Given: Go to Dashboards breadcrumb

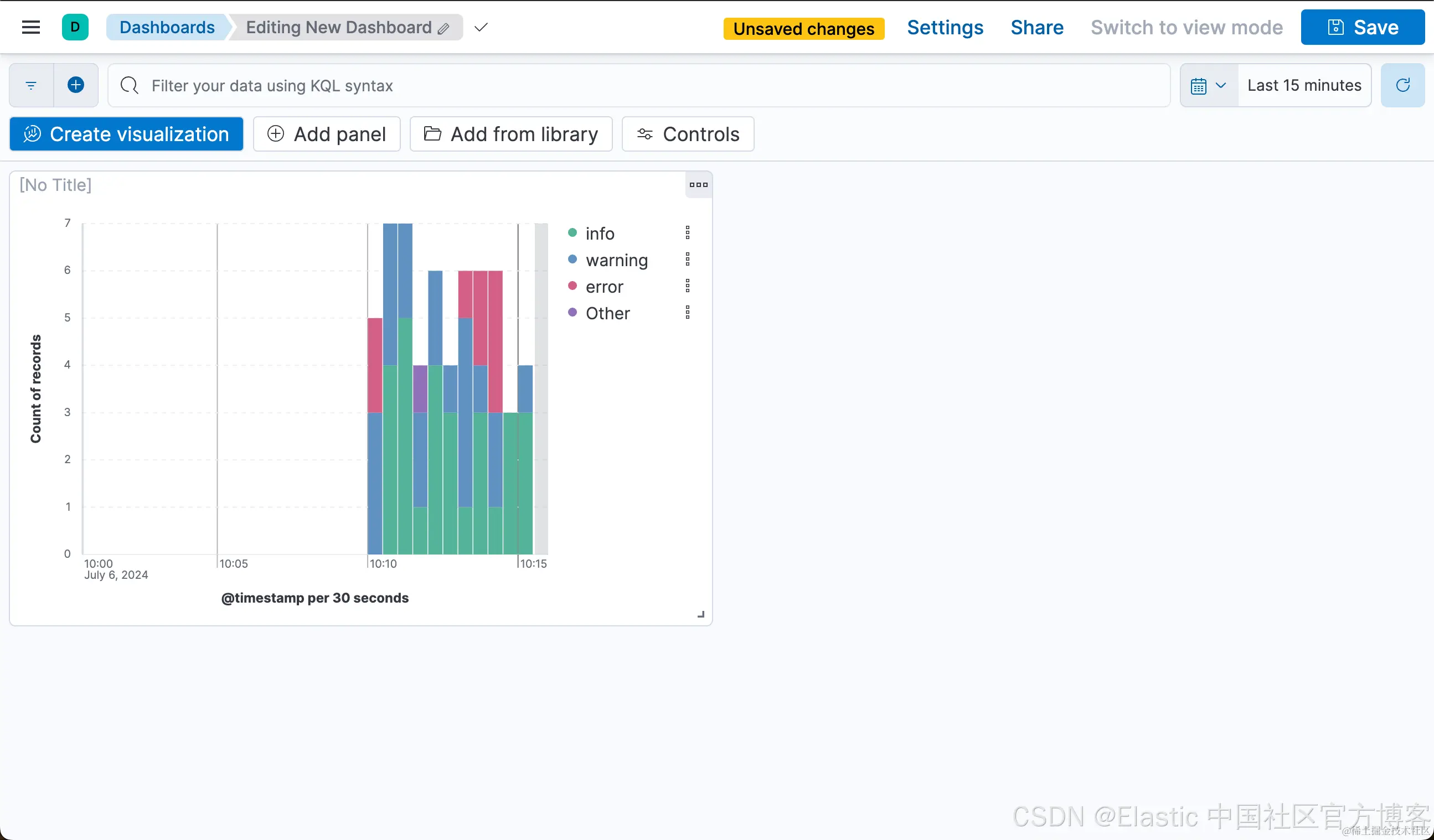Looking at the screenshot, I should [167, 27].
